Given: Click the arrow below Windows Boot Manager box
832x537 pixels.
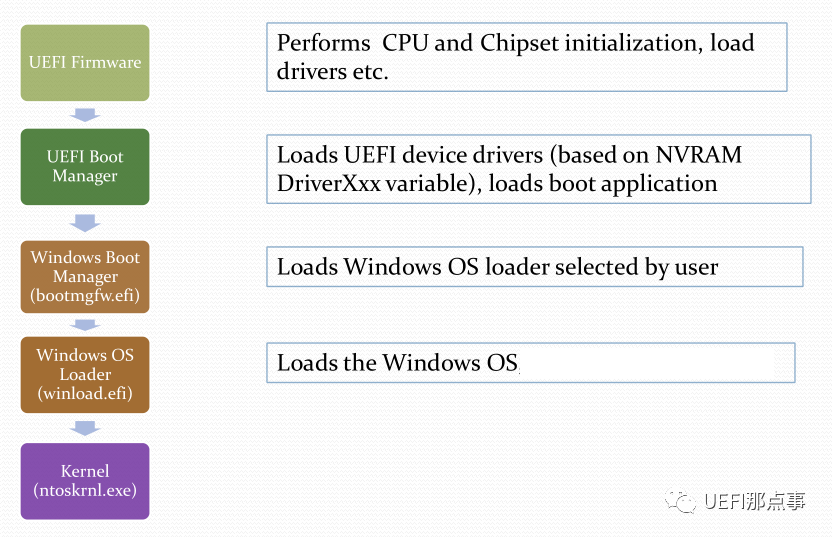Looking at the screenshot, I should [86, 325].
